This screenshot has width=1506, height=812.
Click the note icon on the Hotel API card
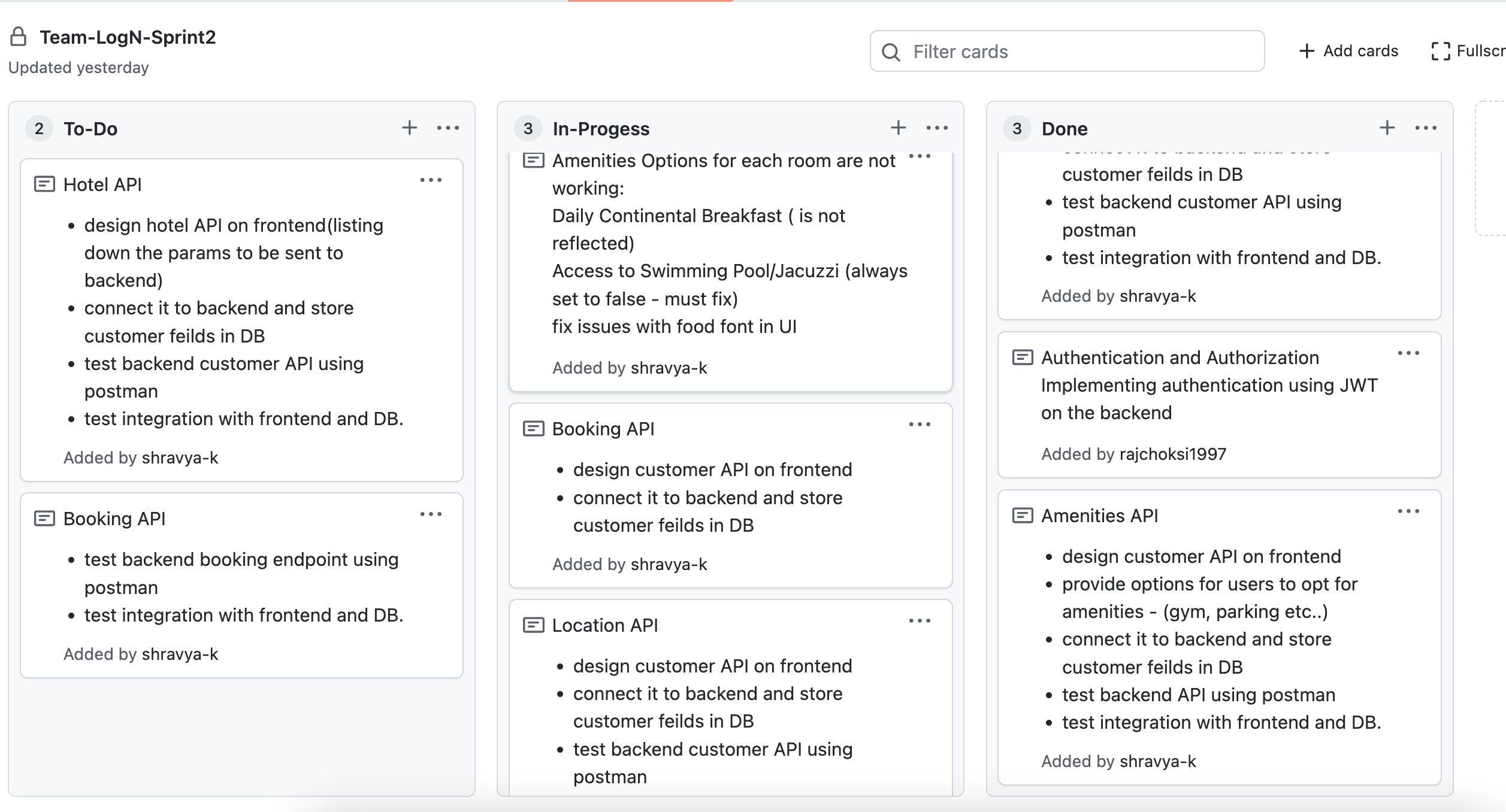coord(44,183)
